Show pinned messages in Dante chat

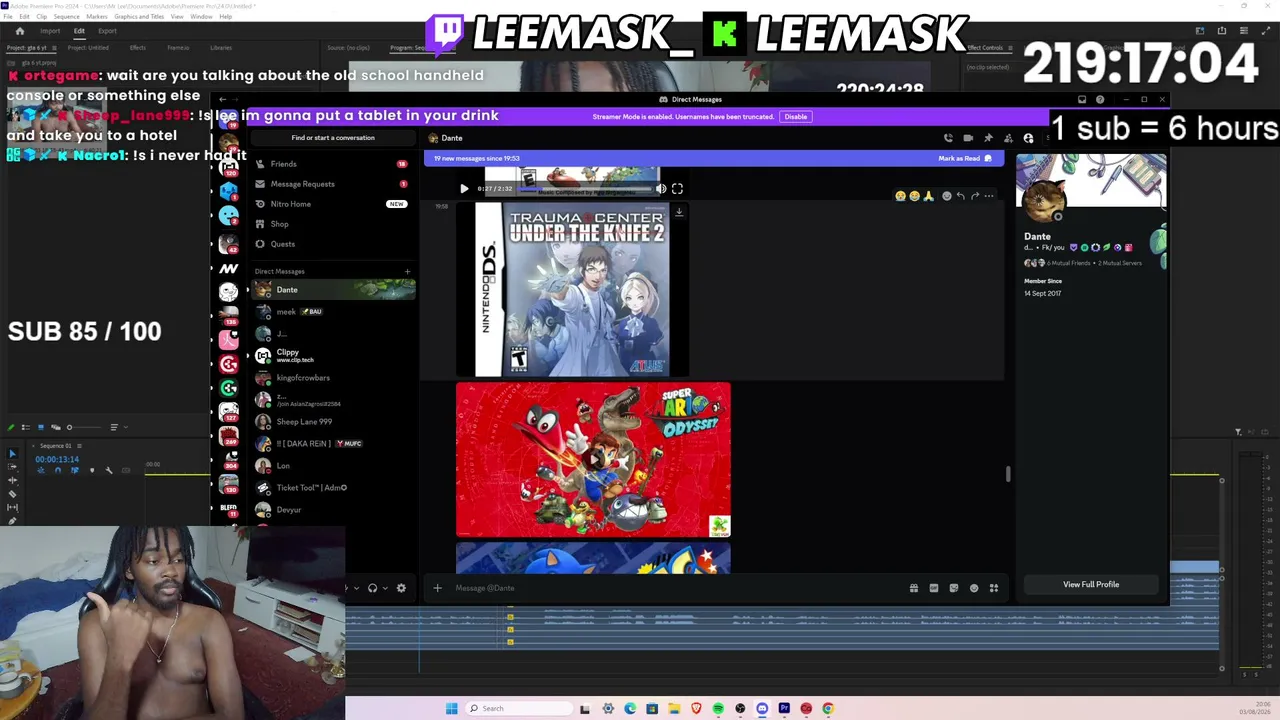988,138
